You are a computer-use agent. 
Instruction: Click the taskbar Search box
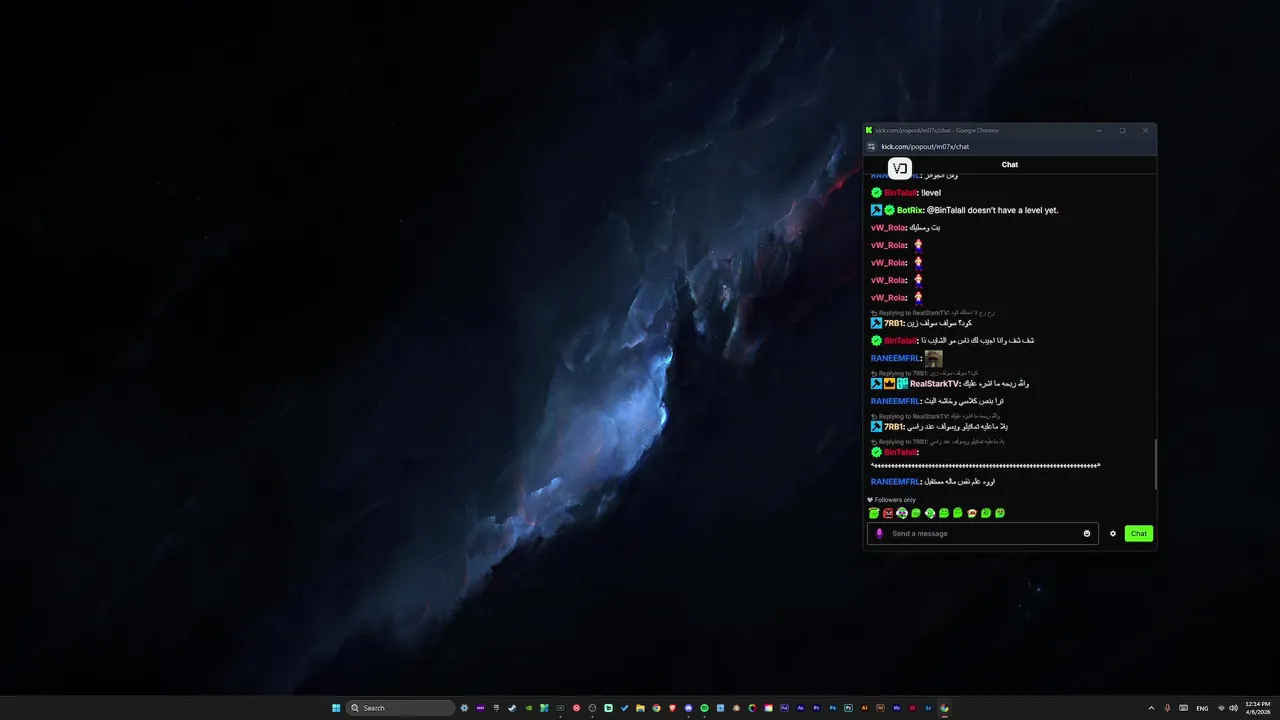click(x=400, y=708)
